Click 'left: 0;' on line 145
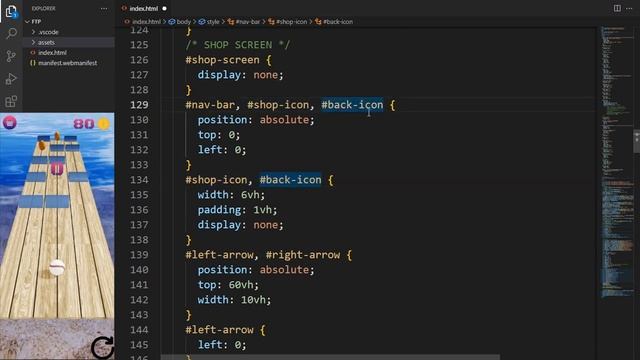Viewport: 640px width, 360px height. pos(222,345)
